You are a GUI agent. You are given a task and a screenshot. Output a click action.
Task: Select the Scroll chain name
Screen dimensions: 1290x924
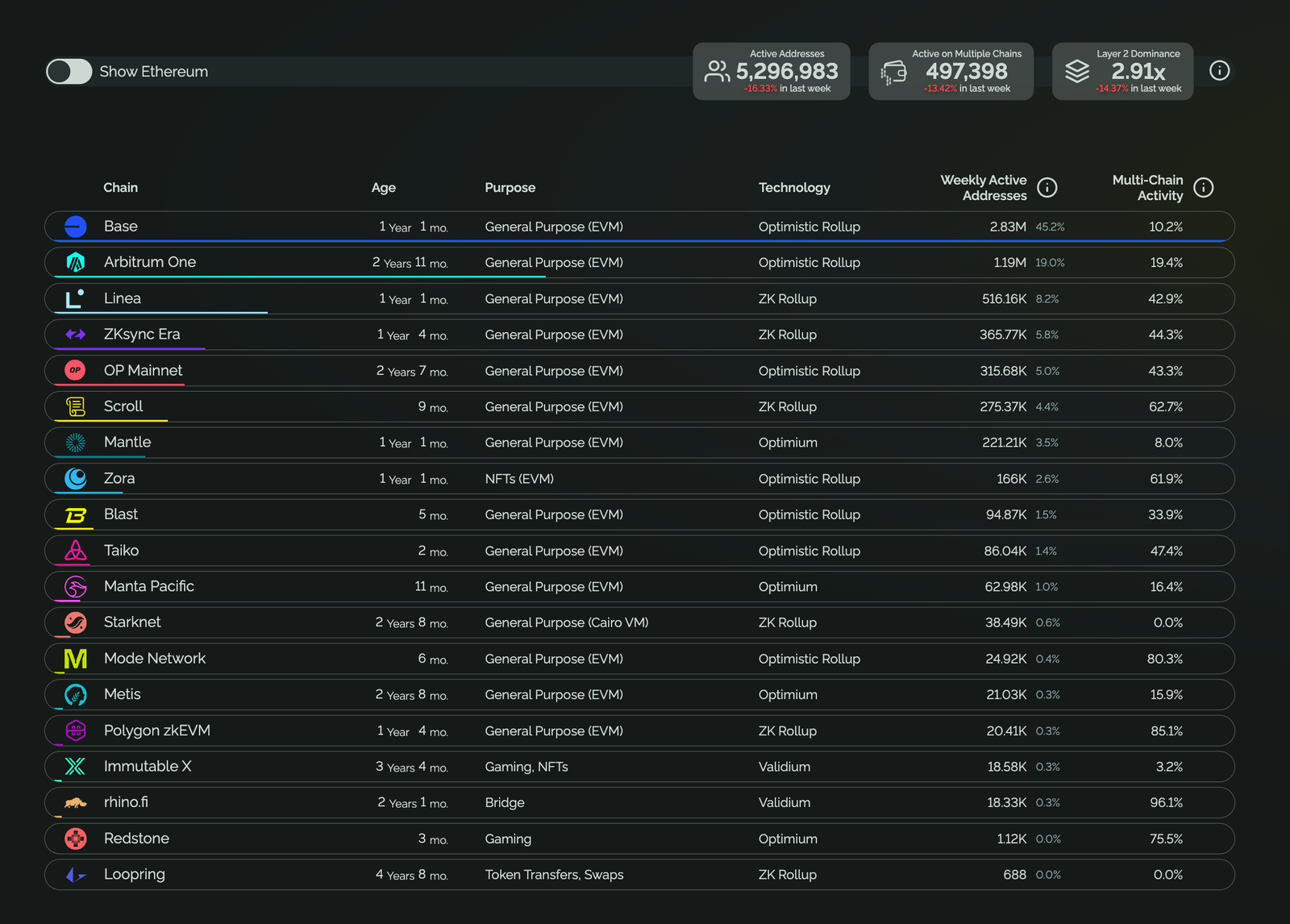[x=123, y=406]
